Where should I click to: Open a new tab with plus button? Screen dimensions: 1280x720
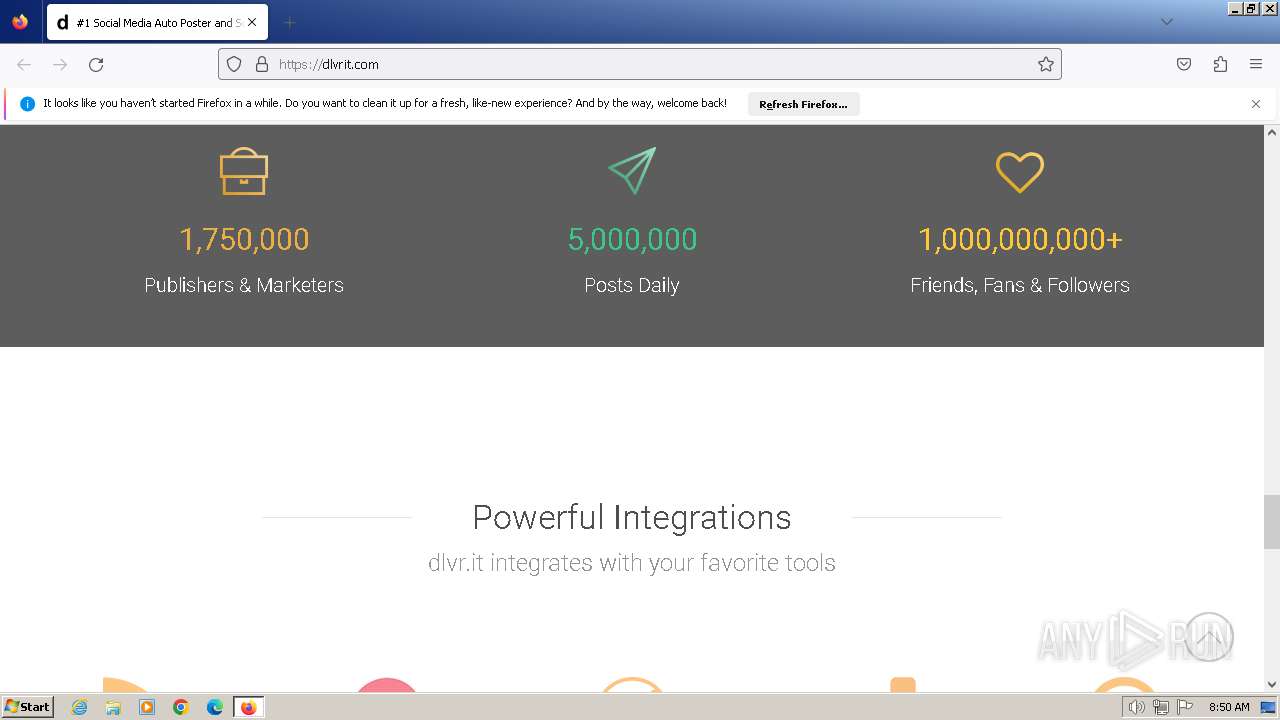(x=289, y=22)
